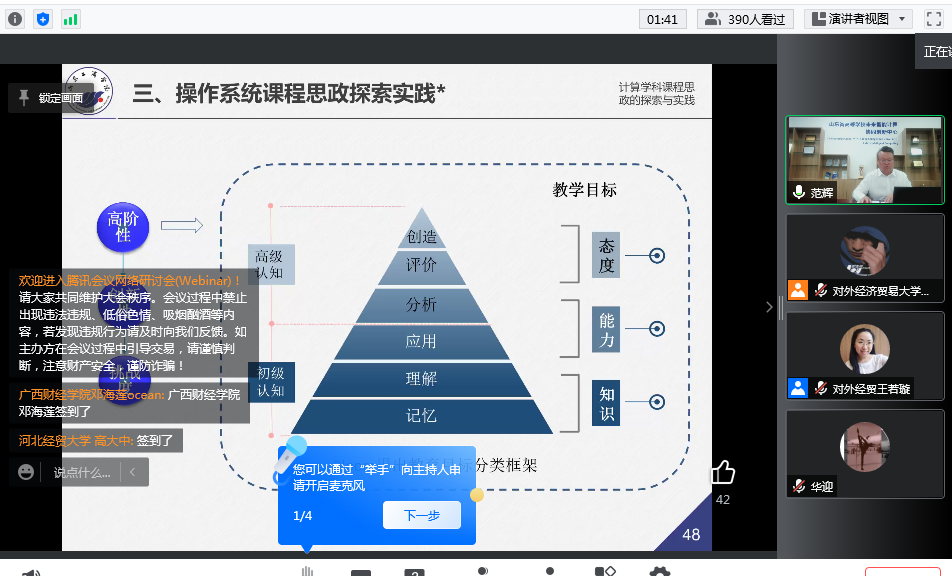Click 下一步 in the tip popup
952x576 pixels.
click(421, 515)
